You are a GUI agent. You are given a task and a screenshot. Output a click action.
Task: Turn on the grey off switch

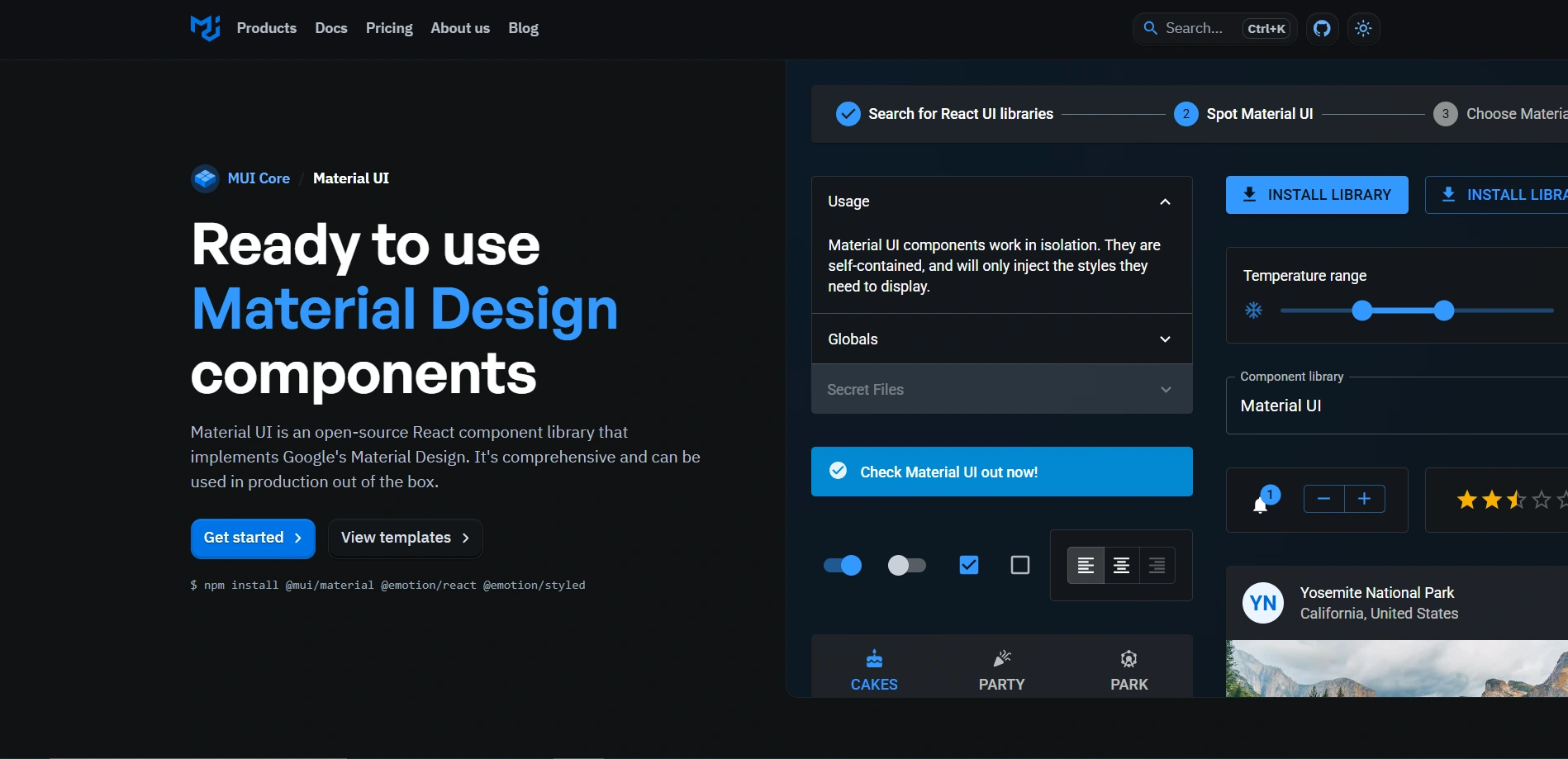[x=906, y=565]
